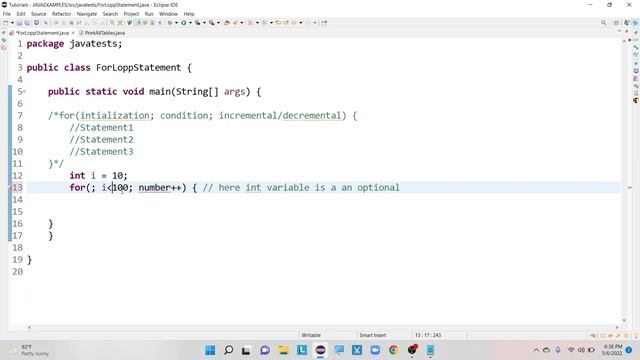The image size is (640, 360).
Task: Open the External Tools dropdown arrow
Action: (x=218, y=23)
